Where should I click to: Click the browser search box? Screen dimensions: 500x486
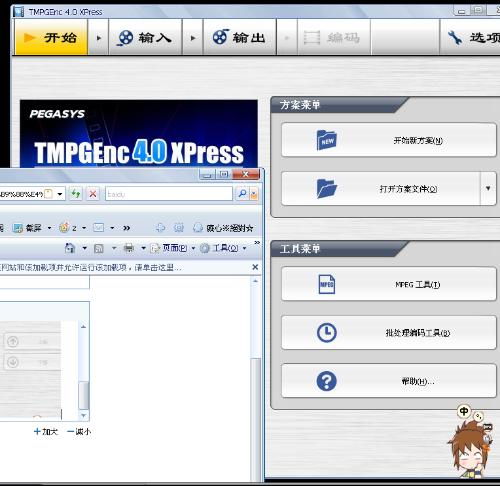click(x=169, y=194)
